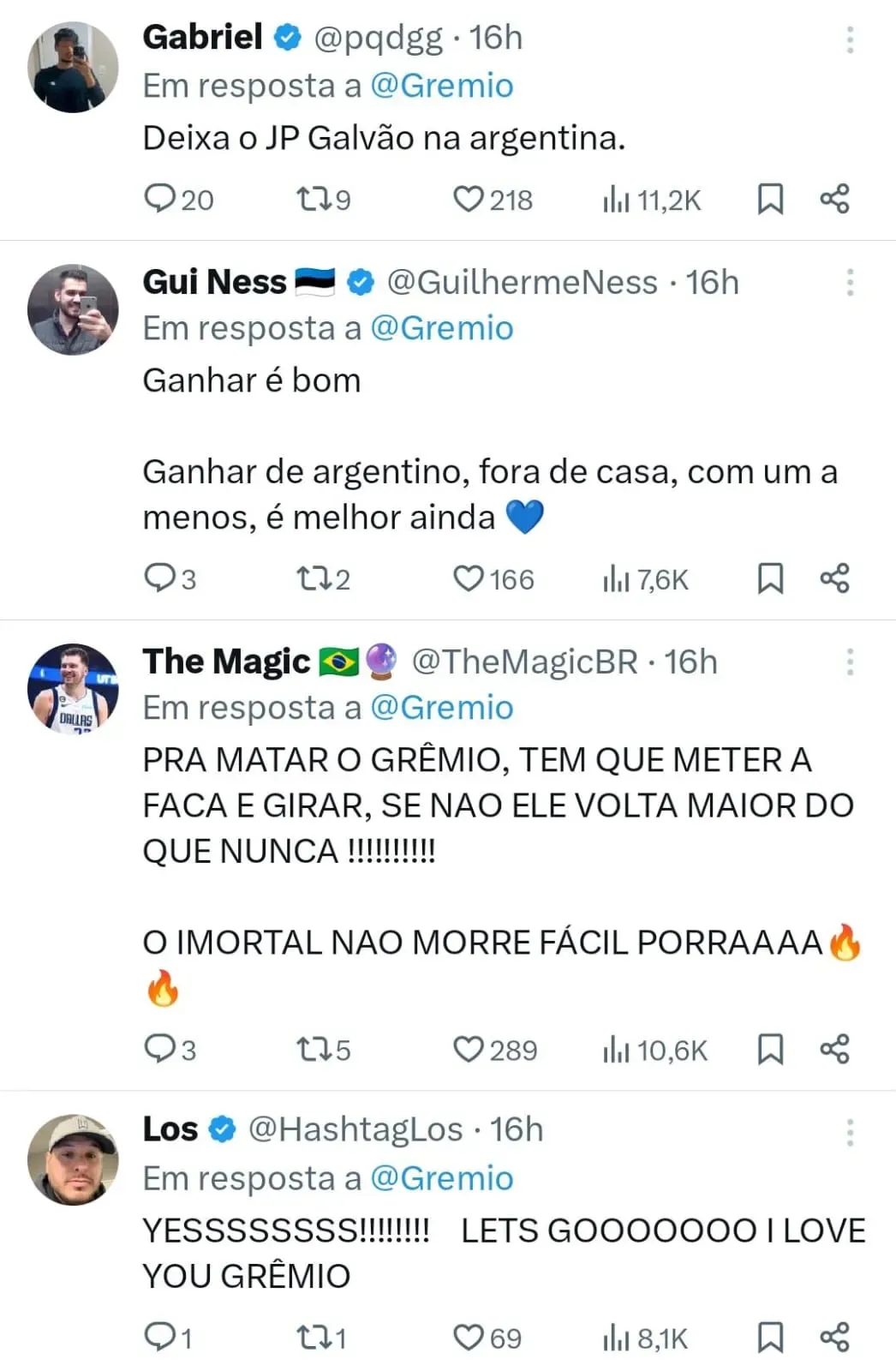896x1371 pixels.
Task: Open more options for Gabriel's tweet
Action: click(850, 39)
